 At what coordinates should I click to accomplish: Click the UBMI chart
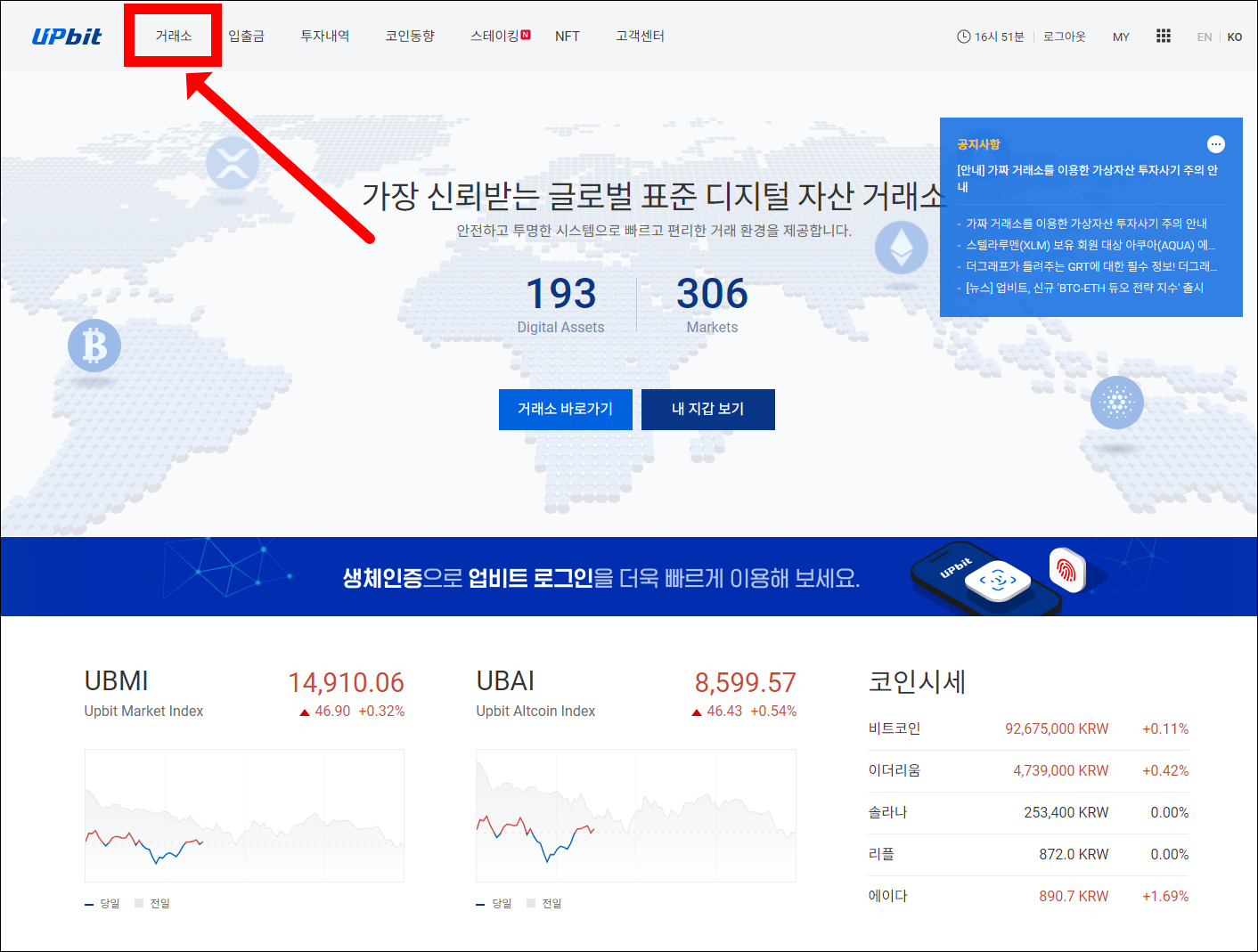[244, 816]
